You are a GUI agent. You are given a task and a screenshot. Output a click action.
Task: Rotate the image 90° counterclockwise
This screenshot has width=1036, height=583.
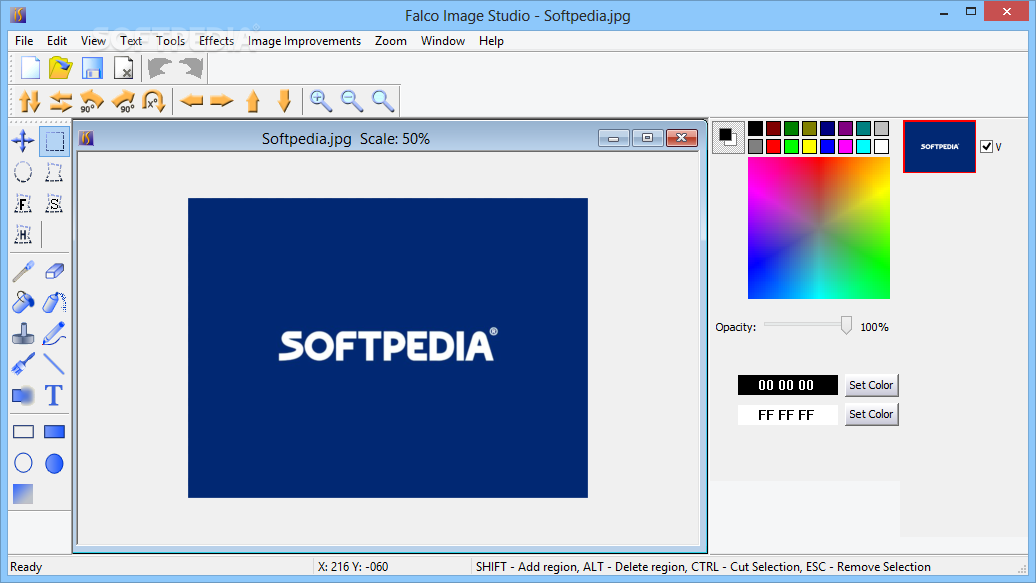92,101
